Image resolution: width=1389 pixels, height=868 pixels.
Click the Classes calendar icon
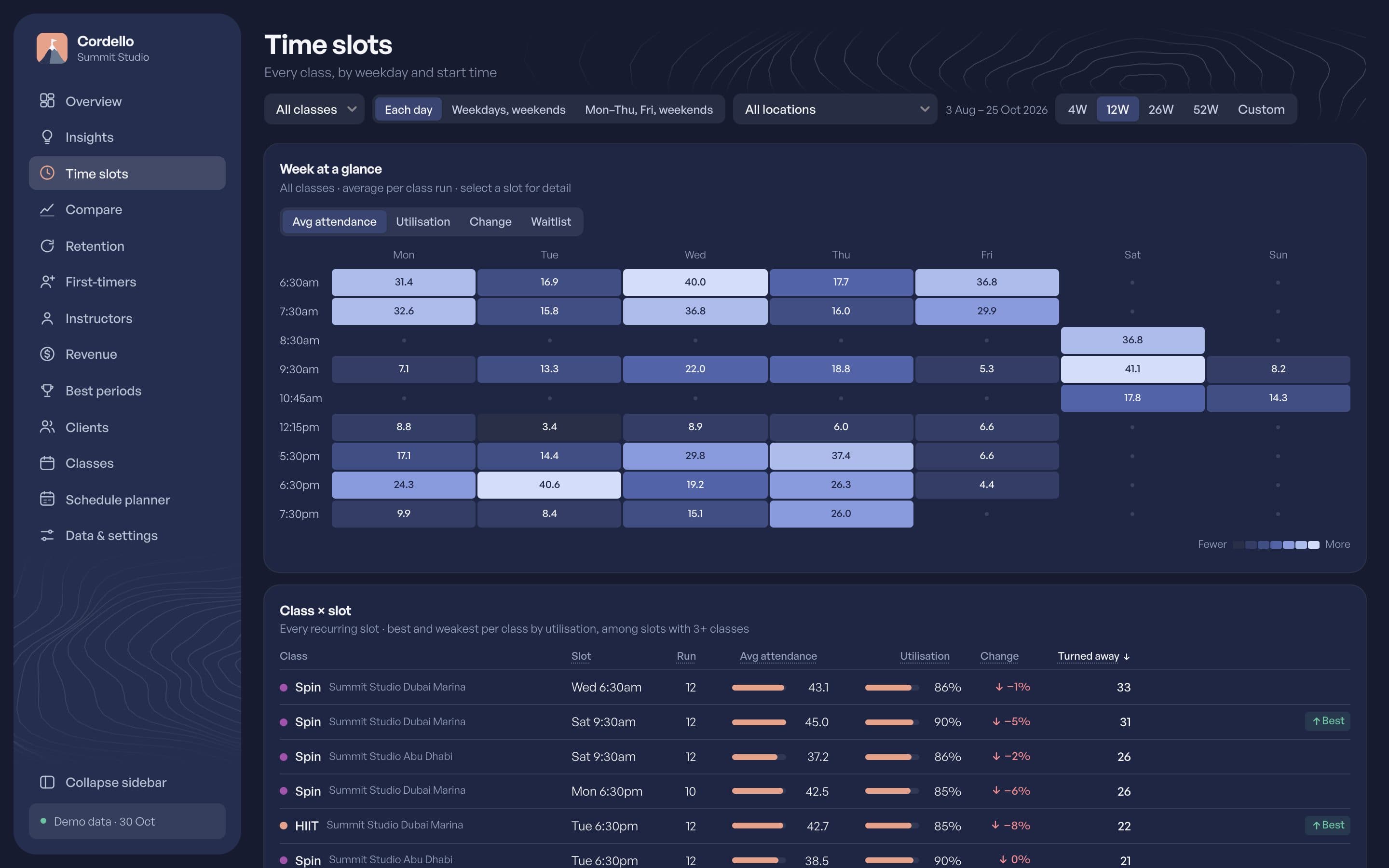click(x=47, y=463)
